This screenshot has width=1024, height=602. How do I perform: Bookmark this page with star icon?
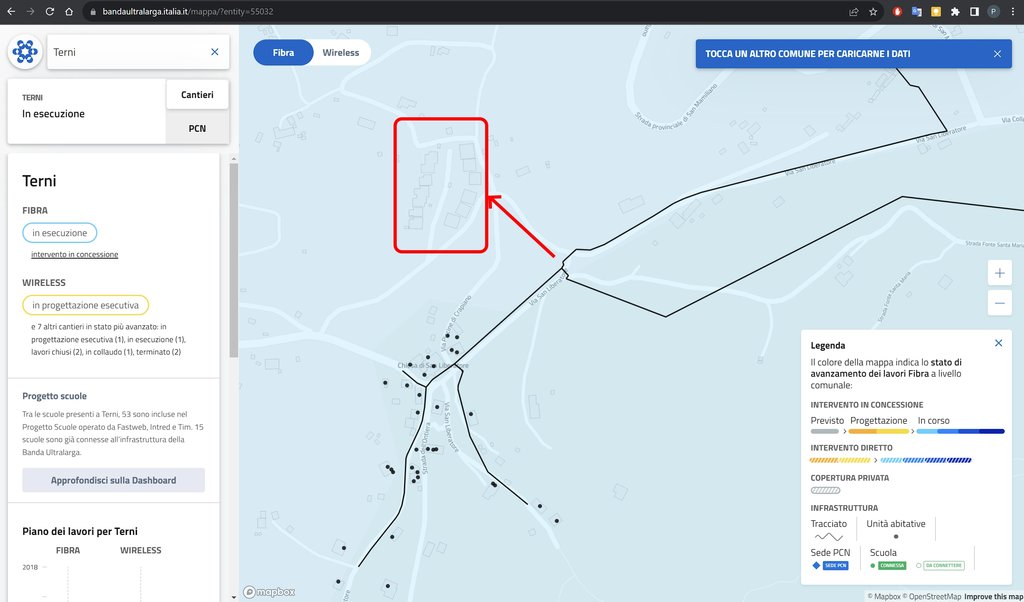(x=873, y=12)
